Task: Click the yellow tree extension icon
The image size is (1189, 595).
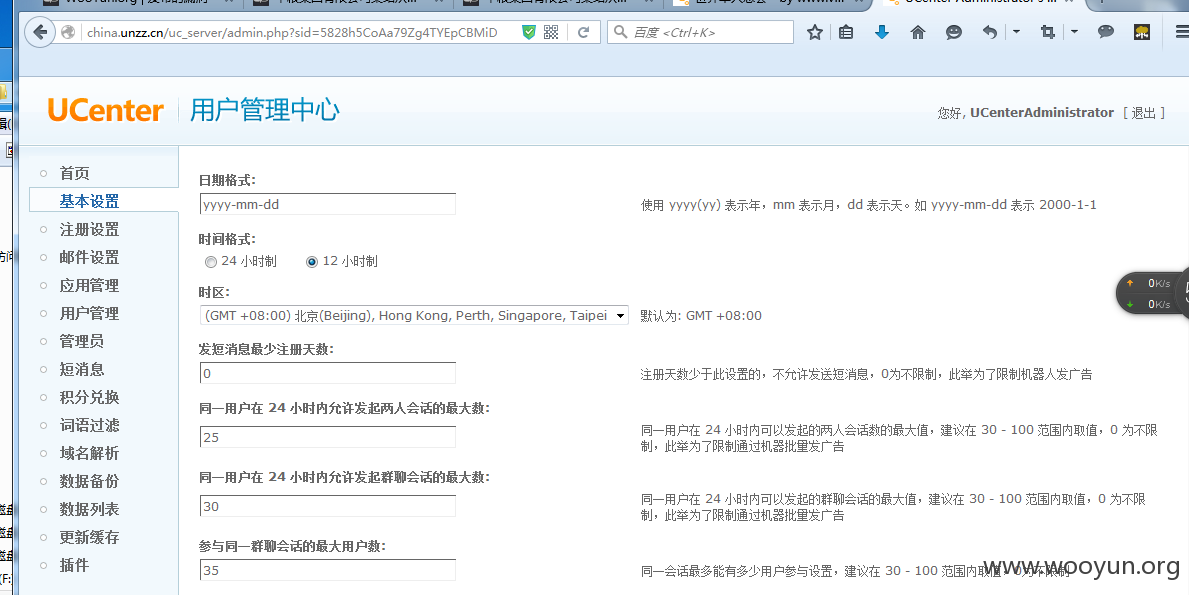Action: [1142, 32]
